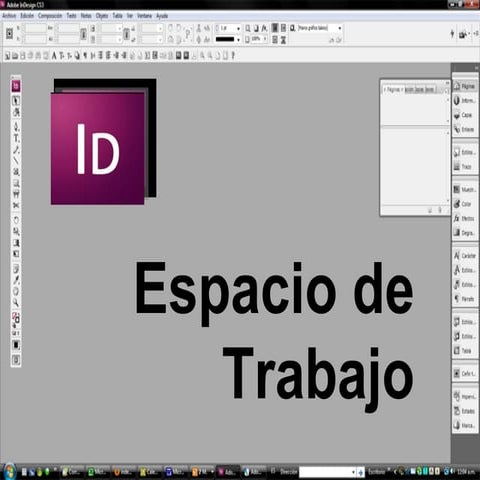Viewport: 480px width, 480px height.
Task: Select the Direct Selection tool
Action: tap(16, 112)
